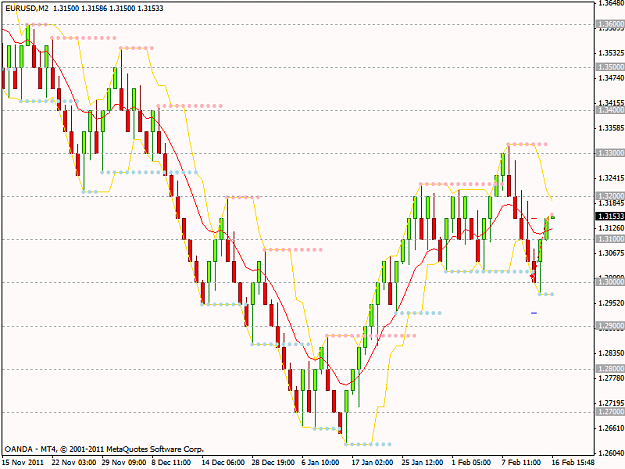Click the 1.31260 price axis label
The width and height of the screenshot is (625, 469).
(x=611, y=228)
